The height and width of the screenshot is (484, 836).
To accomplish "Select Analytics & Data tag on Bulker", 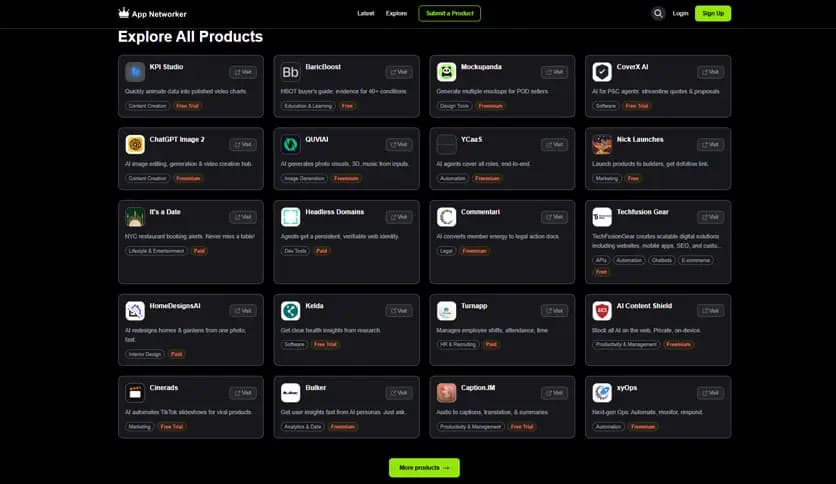I will pyautogui.click(x=303, y=426).
